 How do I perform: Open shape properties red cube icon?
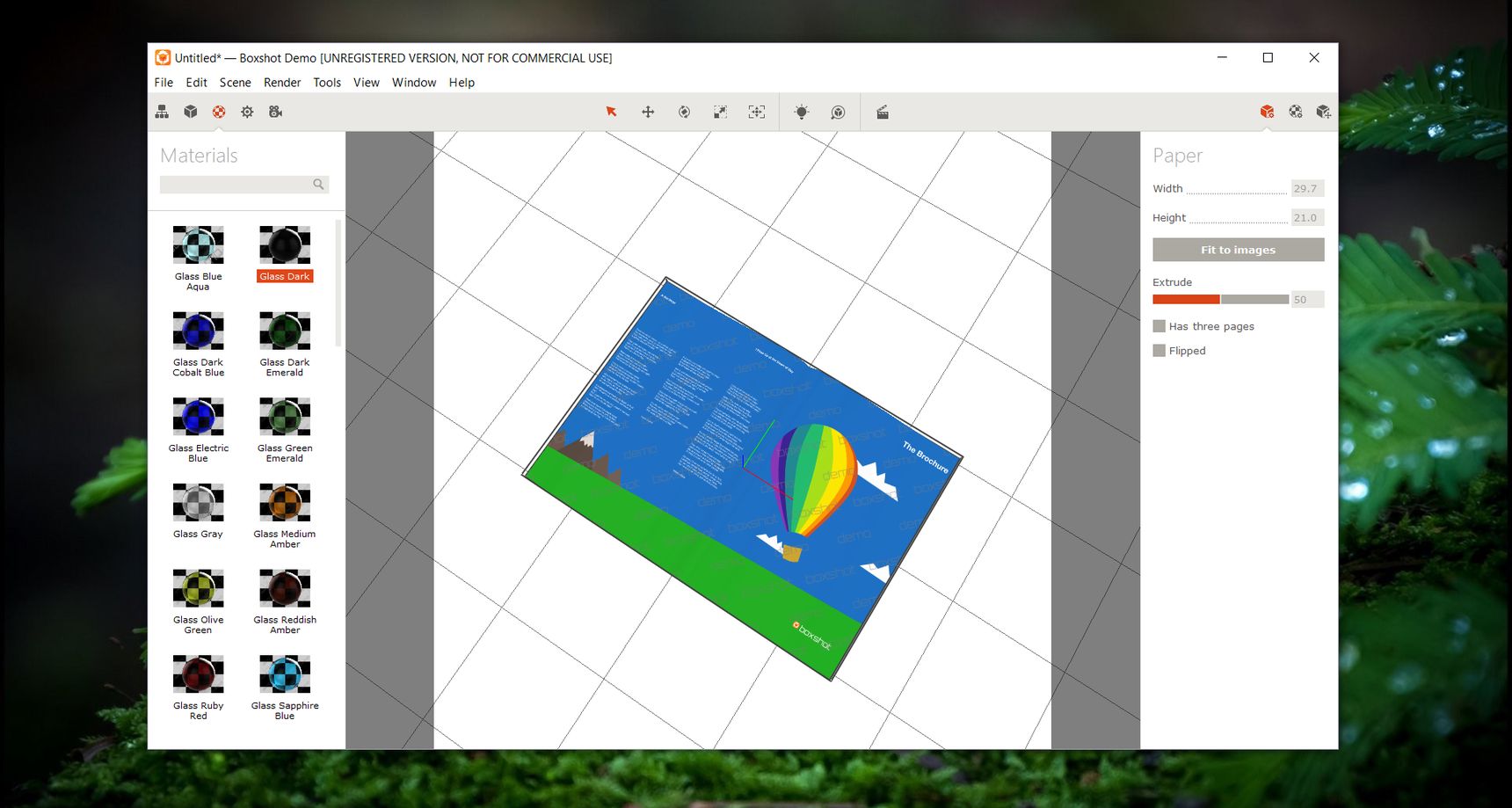[1267, 112]
